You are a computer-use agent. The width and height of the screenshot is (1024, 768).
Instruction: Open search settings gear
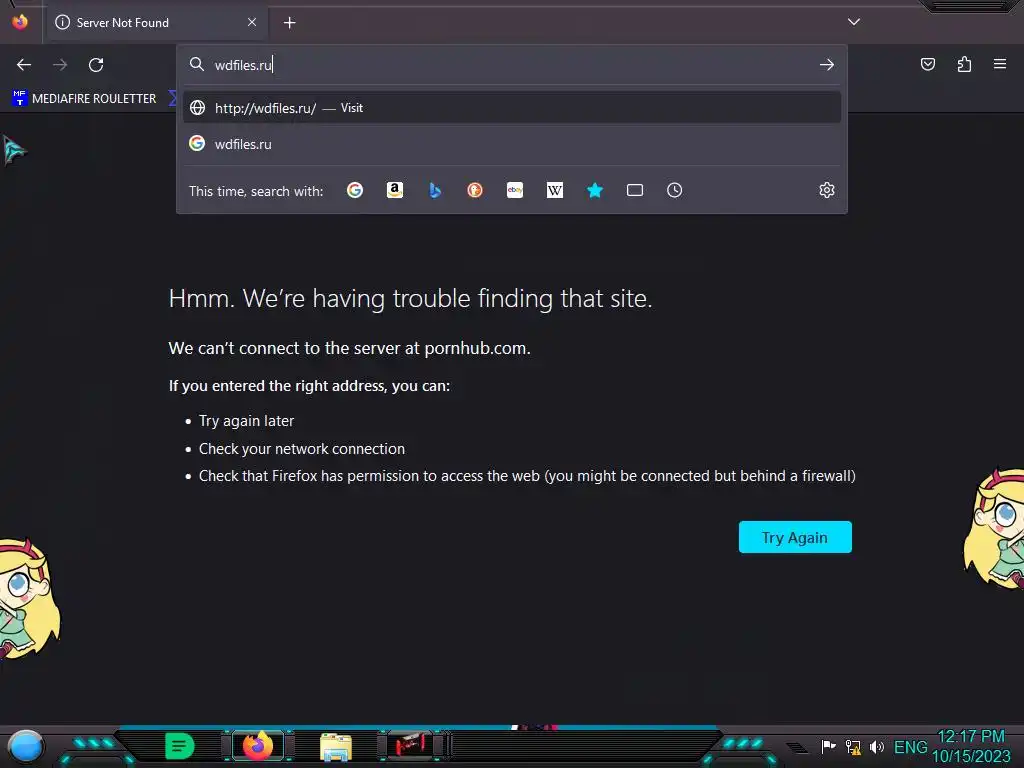coord(827,190)
